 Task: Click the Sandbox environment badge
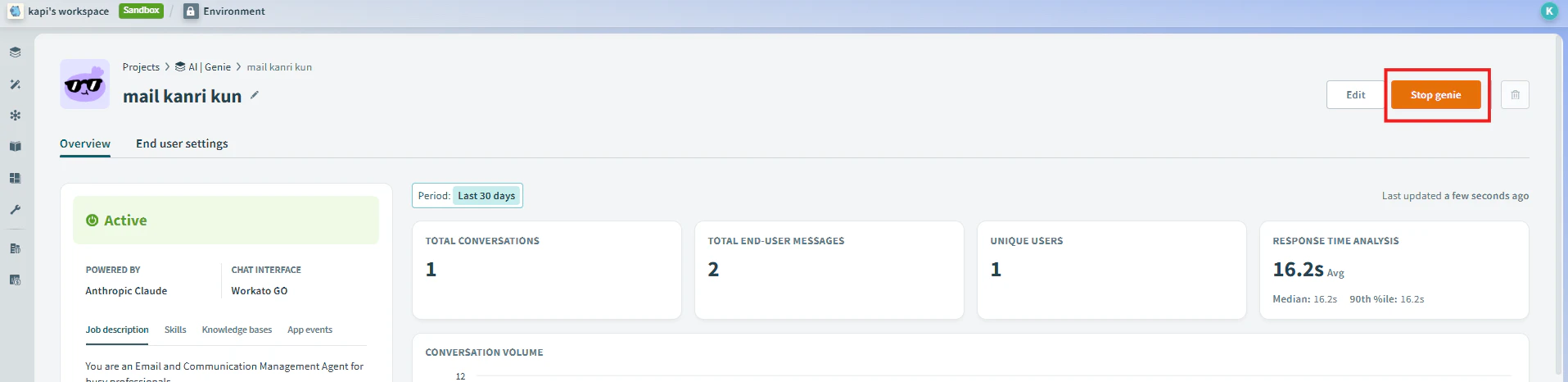(x=141, y=11)
